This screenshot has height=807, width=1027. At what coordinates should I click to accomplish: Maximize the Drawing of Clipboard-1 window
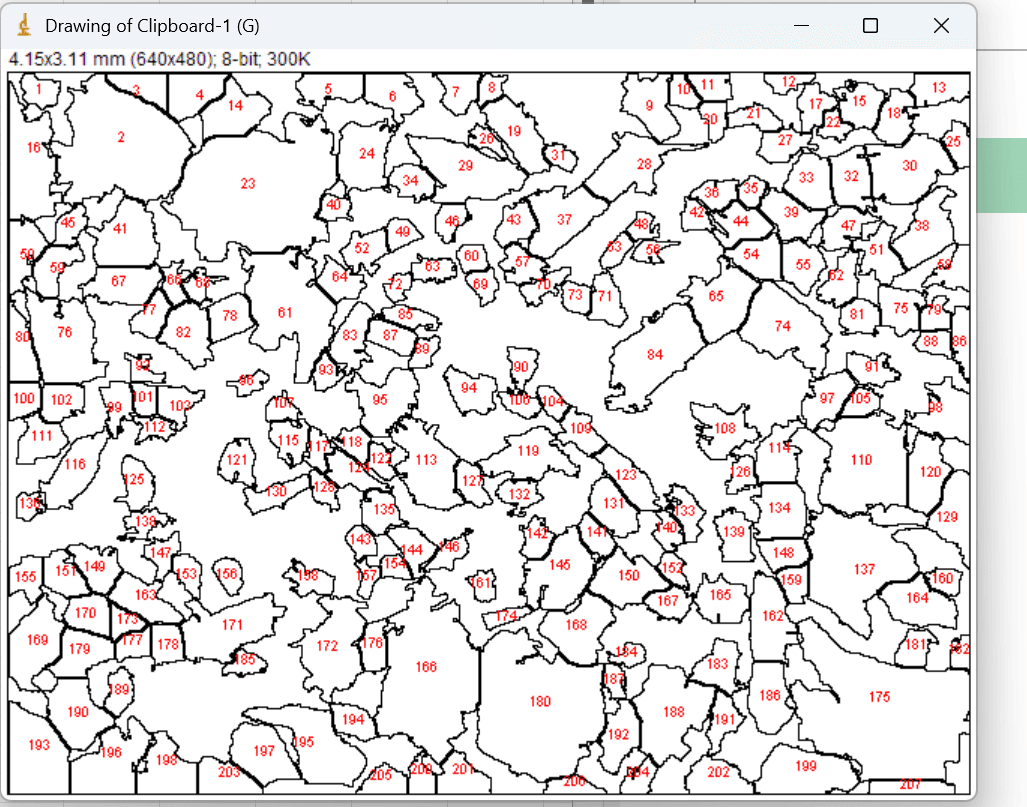point(870,26)
